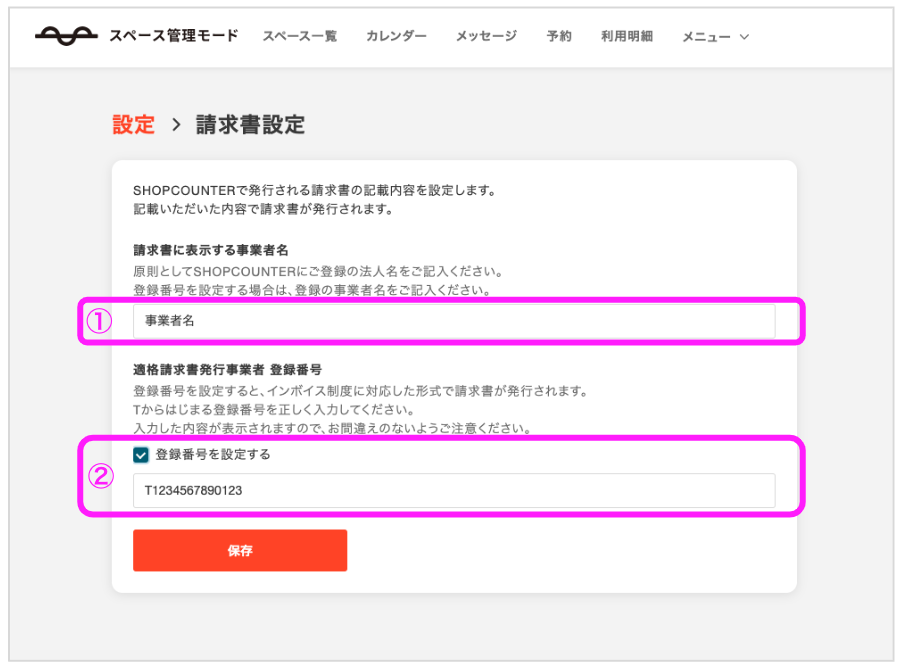
Task: Click the circled number ① marker
Action: [x=99, y=321]
